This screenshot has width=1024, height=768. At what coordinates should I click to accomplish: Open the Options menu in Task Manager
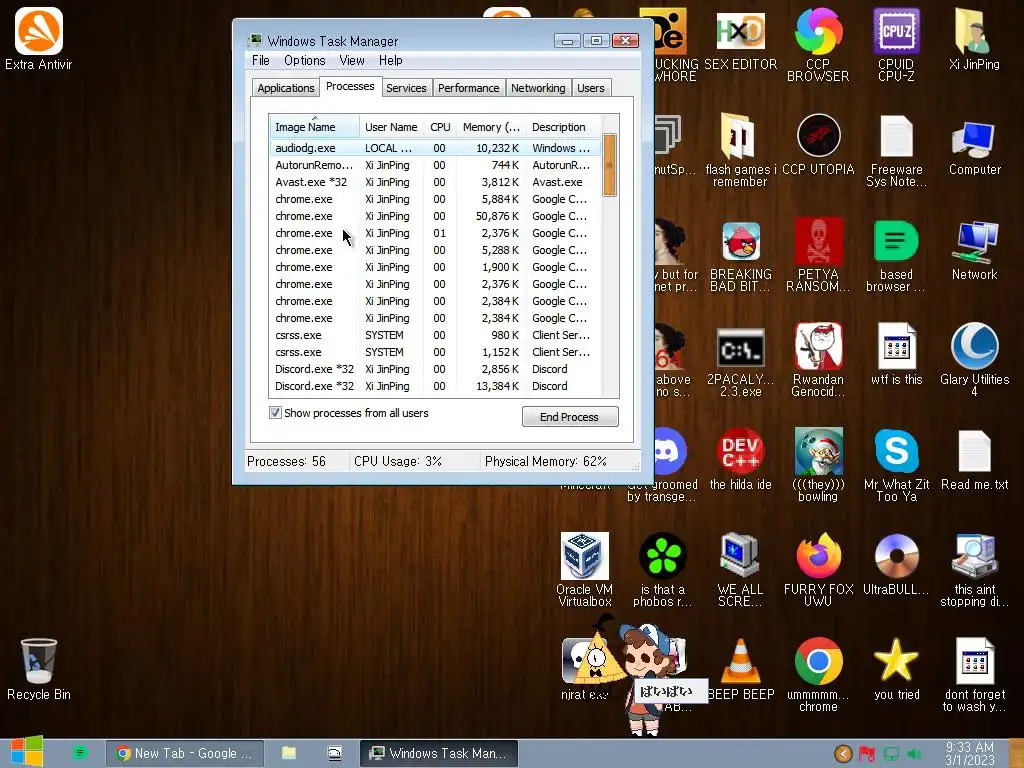click(x=304, y=60)
